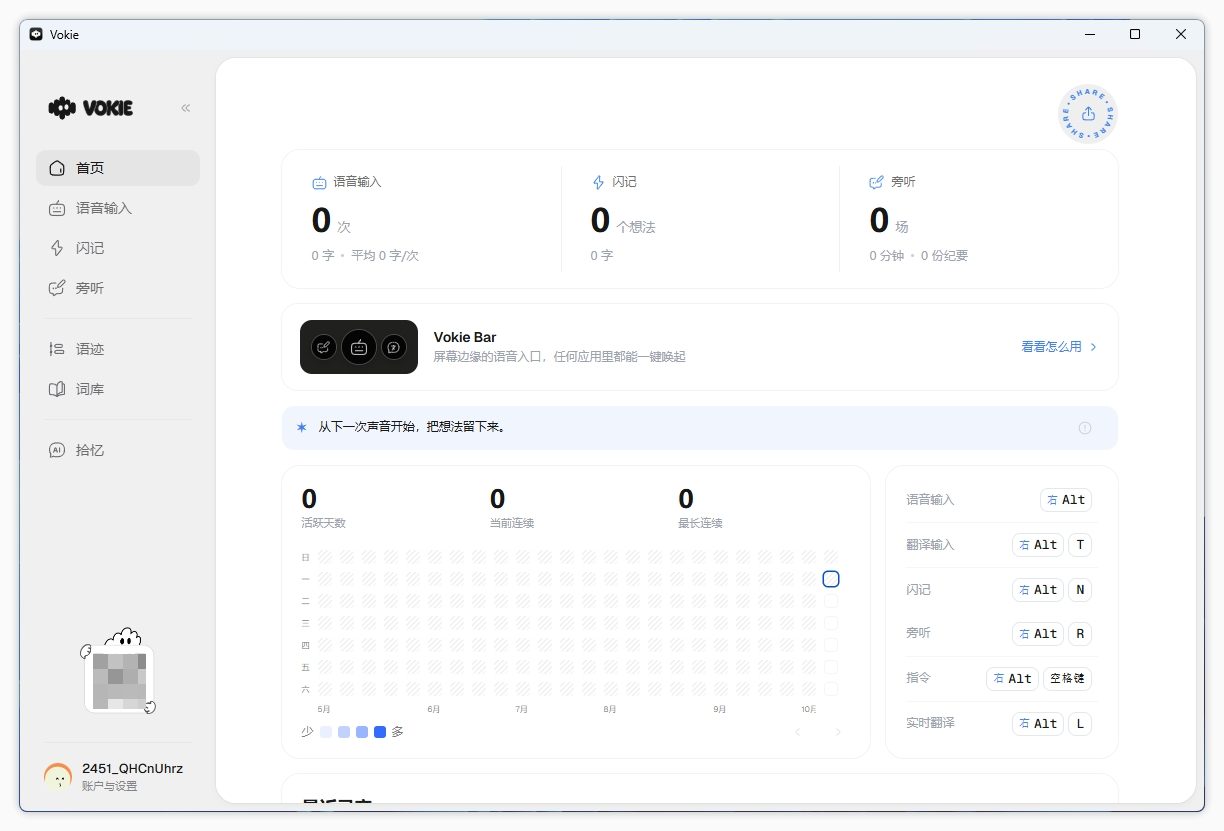Select the blue-outlined today cell in the heatmap
Viewport: 1224px width, 831px height.
831,579
